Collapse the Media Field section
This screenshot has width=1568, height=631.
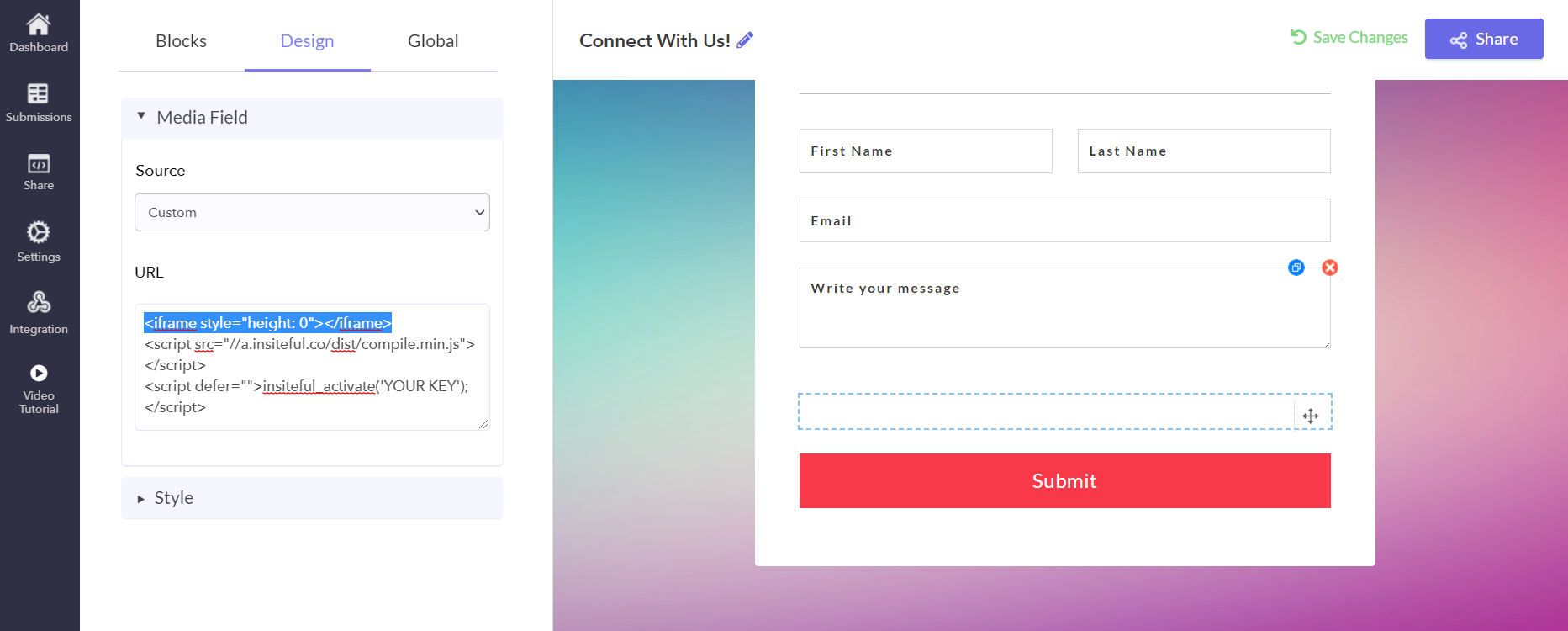(x=141, y=117)
